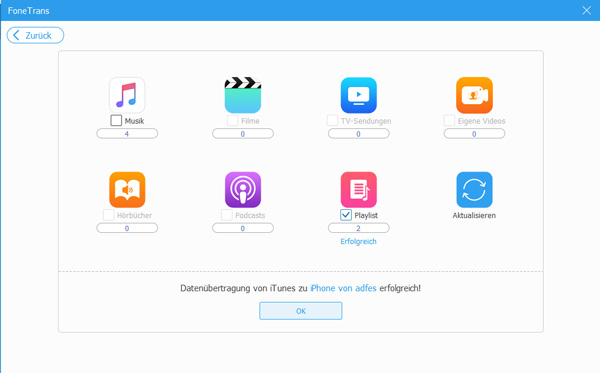Screen dimensions: 600x373
Task: Click the Aktualisieren refresh icon
Action: [x=474, y=189]
